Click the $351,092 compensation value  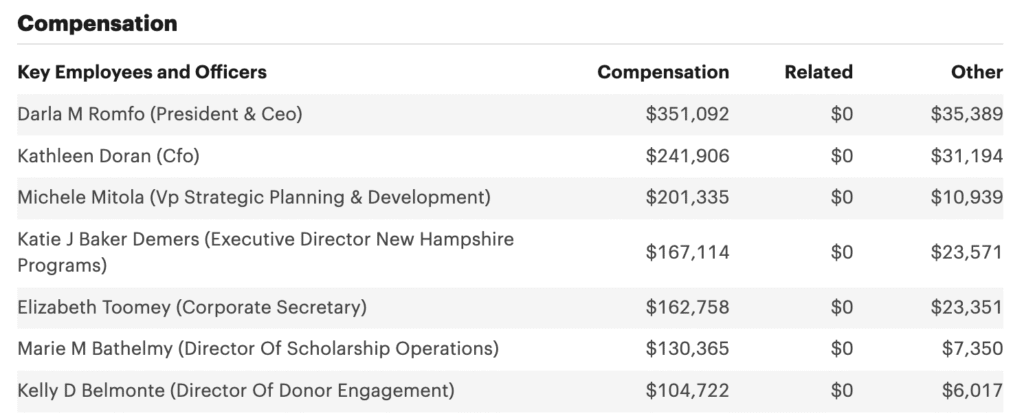click(687, 114)
